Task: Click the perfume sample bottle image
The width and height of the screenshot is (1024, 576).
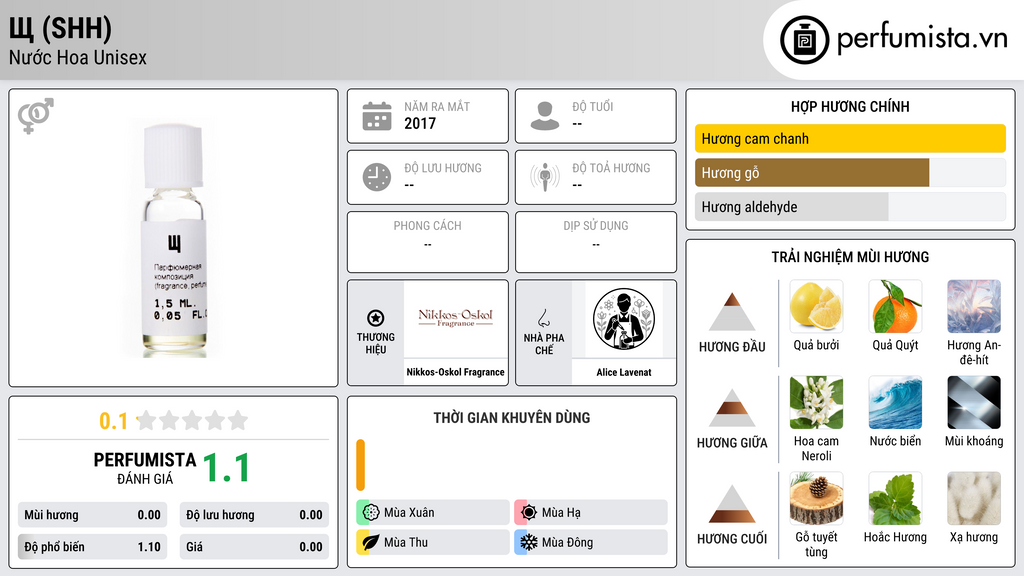Action: pyautogui.click(x=174, y=239)
